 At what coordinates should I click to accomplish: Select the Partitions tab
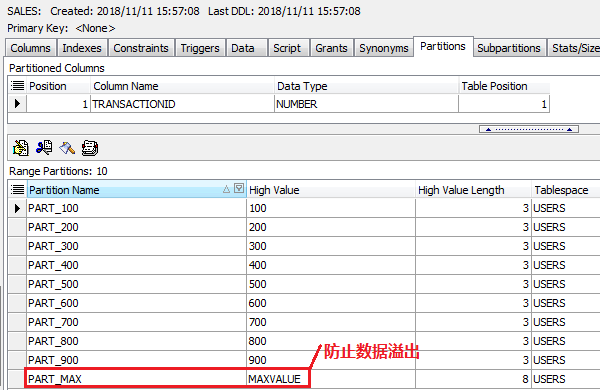(443, 46)
